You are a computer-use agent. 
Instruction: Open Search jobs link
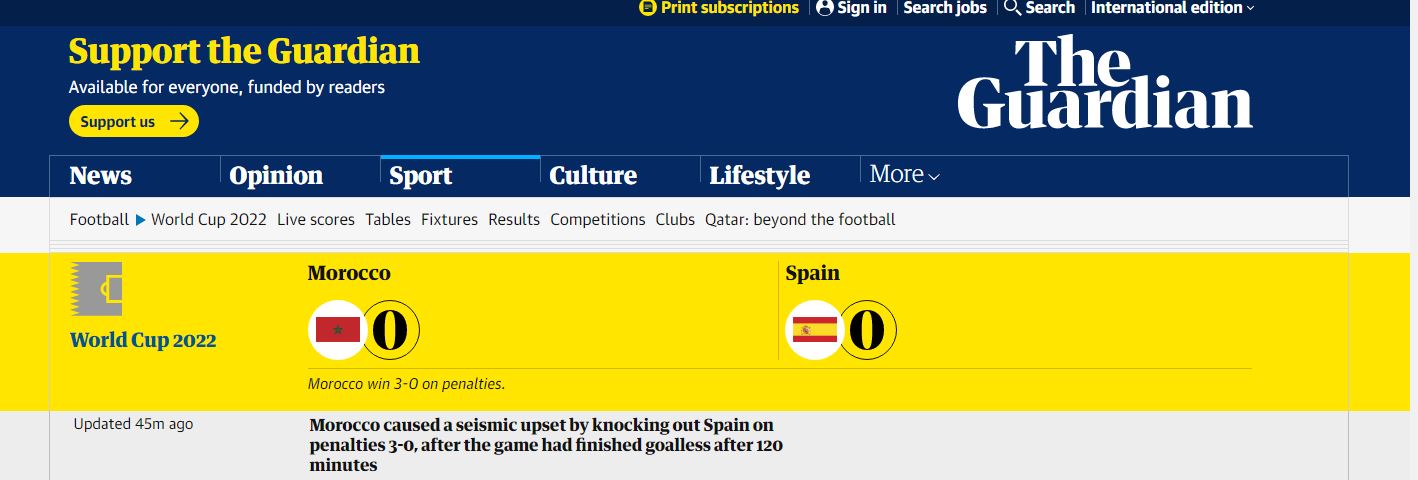tap(945, 8)
